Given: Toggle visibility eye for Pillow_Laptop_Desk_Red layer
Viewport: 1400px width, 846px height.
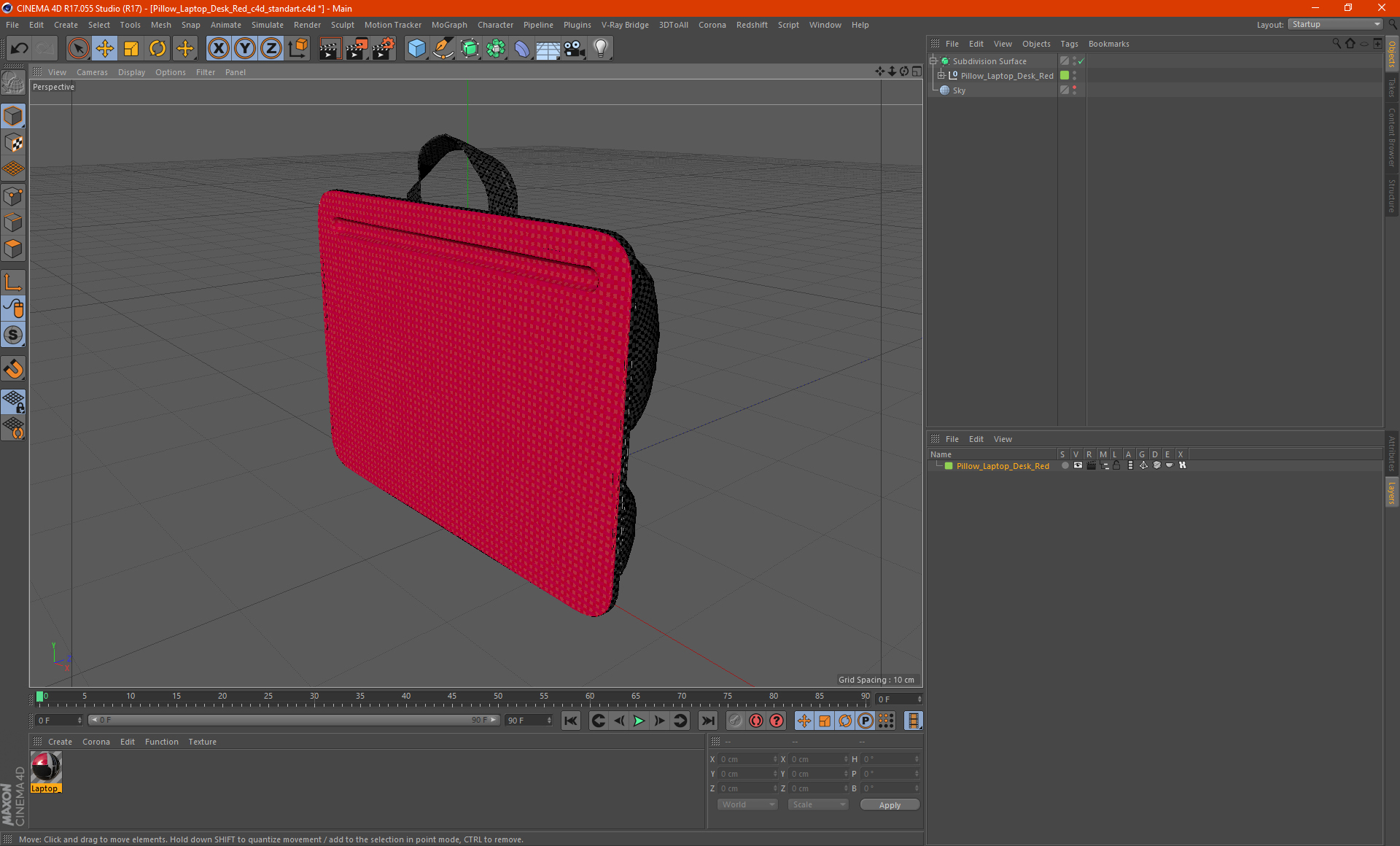Looking at the screenshot, I should click(x=1078, y=465).
